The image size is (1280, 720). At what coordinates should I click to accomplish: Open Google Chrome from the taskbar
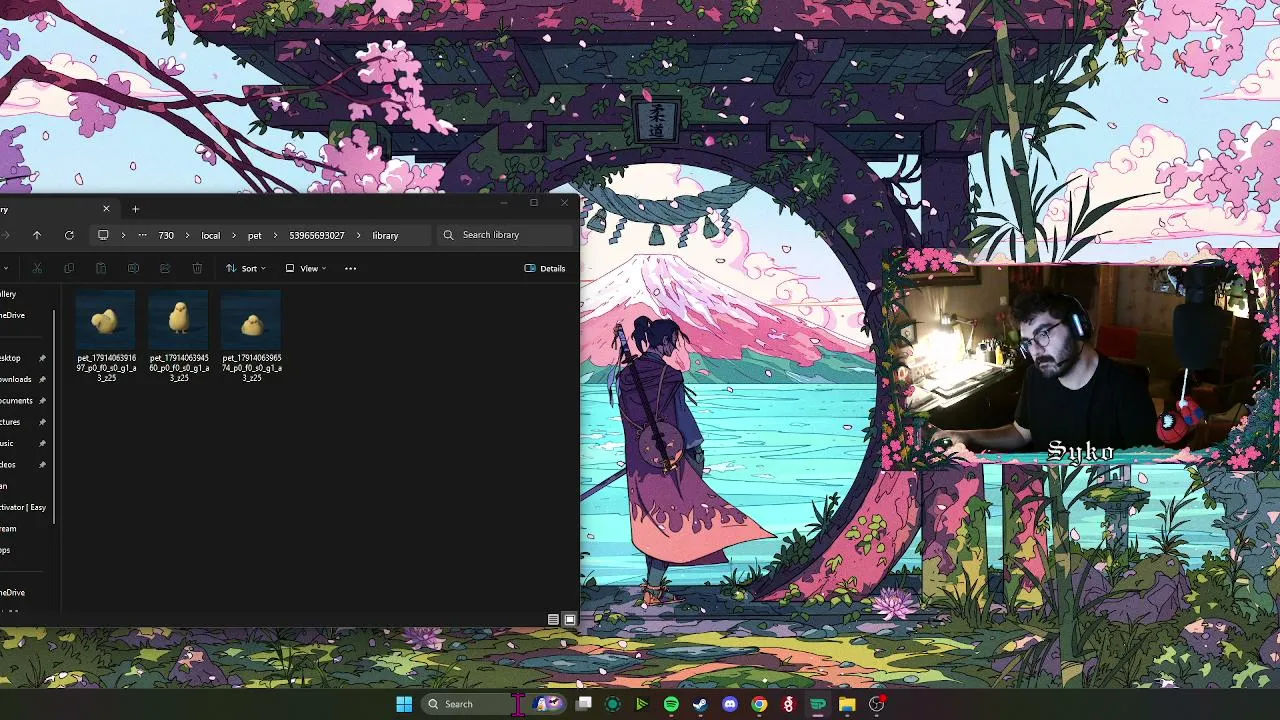759,704
